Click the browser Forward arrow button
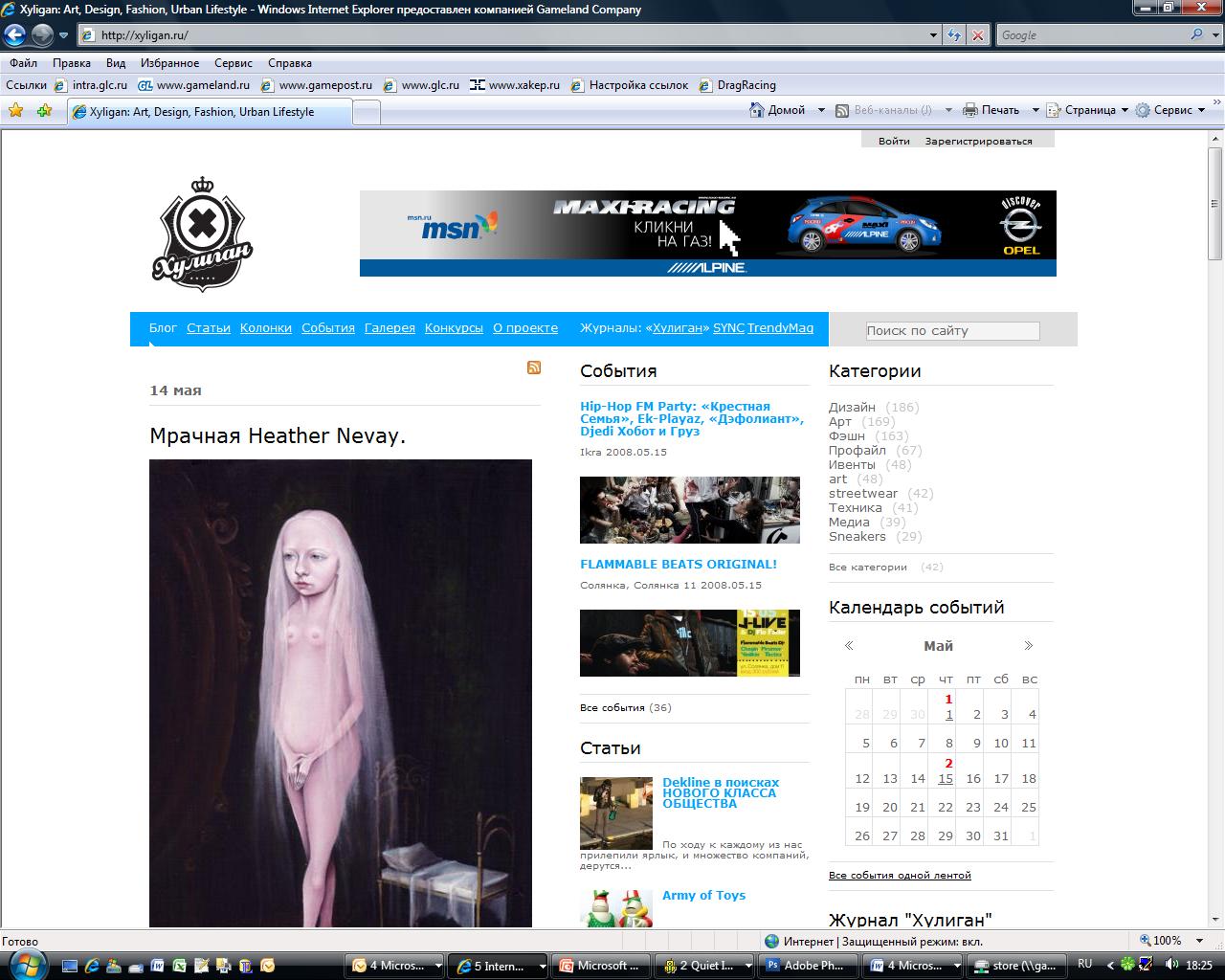The width and height of the screenshot is (1225, 980). (x=42, y=35)
